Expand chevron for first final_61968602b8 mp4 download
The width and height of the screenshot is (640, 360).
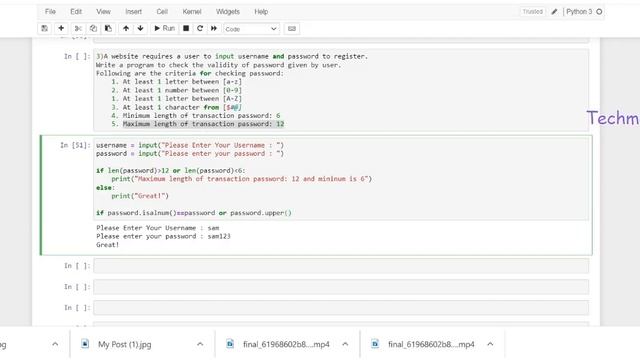coord(345,344)
